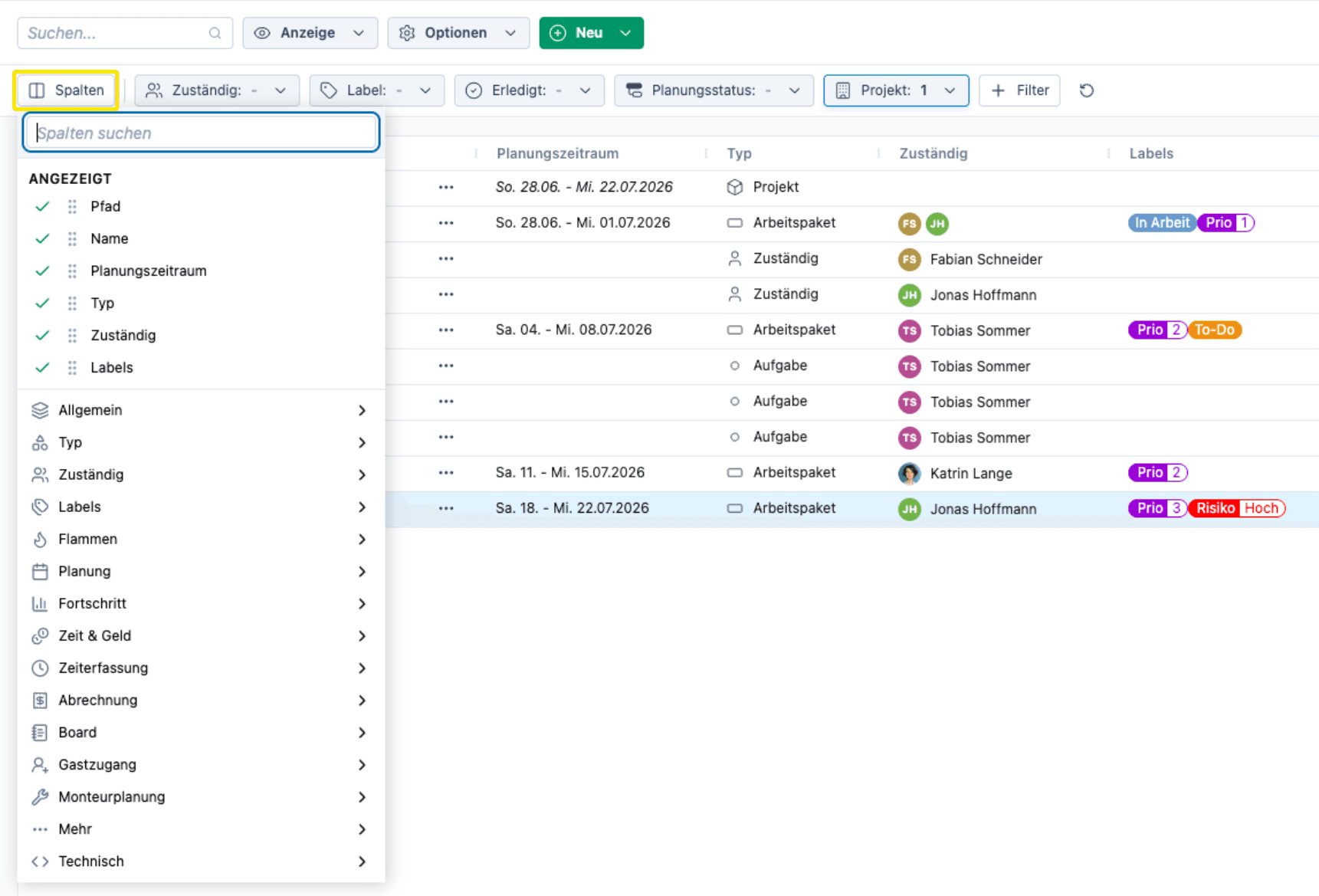Open the Zuständig filter dropdown
Viewport: 1319px width, 896px height.
coord(218,90)
